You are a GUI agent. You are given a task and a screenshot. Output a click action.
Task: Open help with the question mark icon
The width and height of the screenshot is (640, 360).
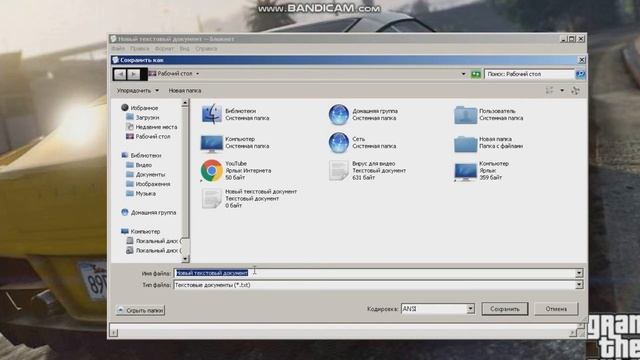[x=576, y=91]
